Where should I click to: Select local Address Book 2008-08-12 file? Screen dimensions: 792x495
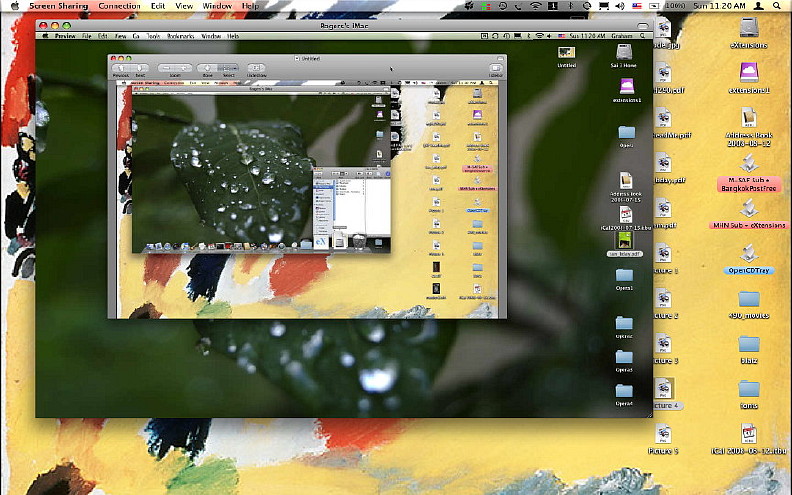(749, 118)
